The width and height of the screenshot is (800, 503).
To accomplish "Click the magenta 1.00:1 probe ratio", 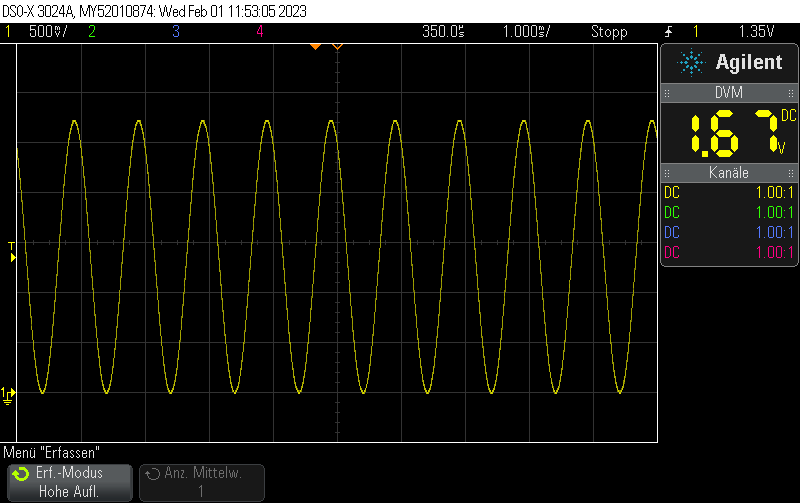I will (x=774, y=253).
